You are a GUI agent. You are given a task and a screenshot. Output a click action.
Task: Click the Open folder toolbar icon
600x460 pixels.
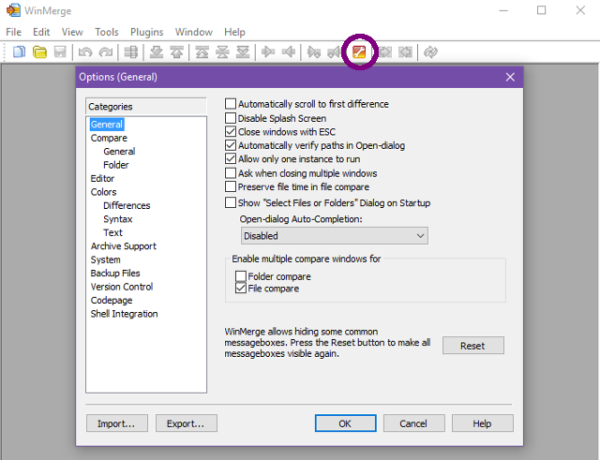click(x=40, y=51)
